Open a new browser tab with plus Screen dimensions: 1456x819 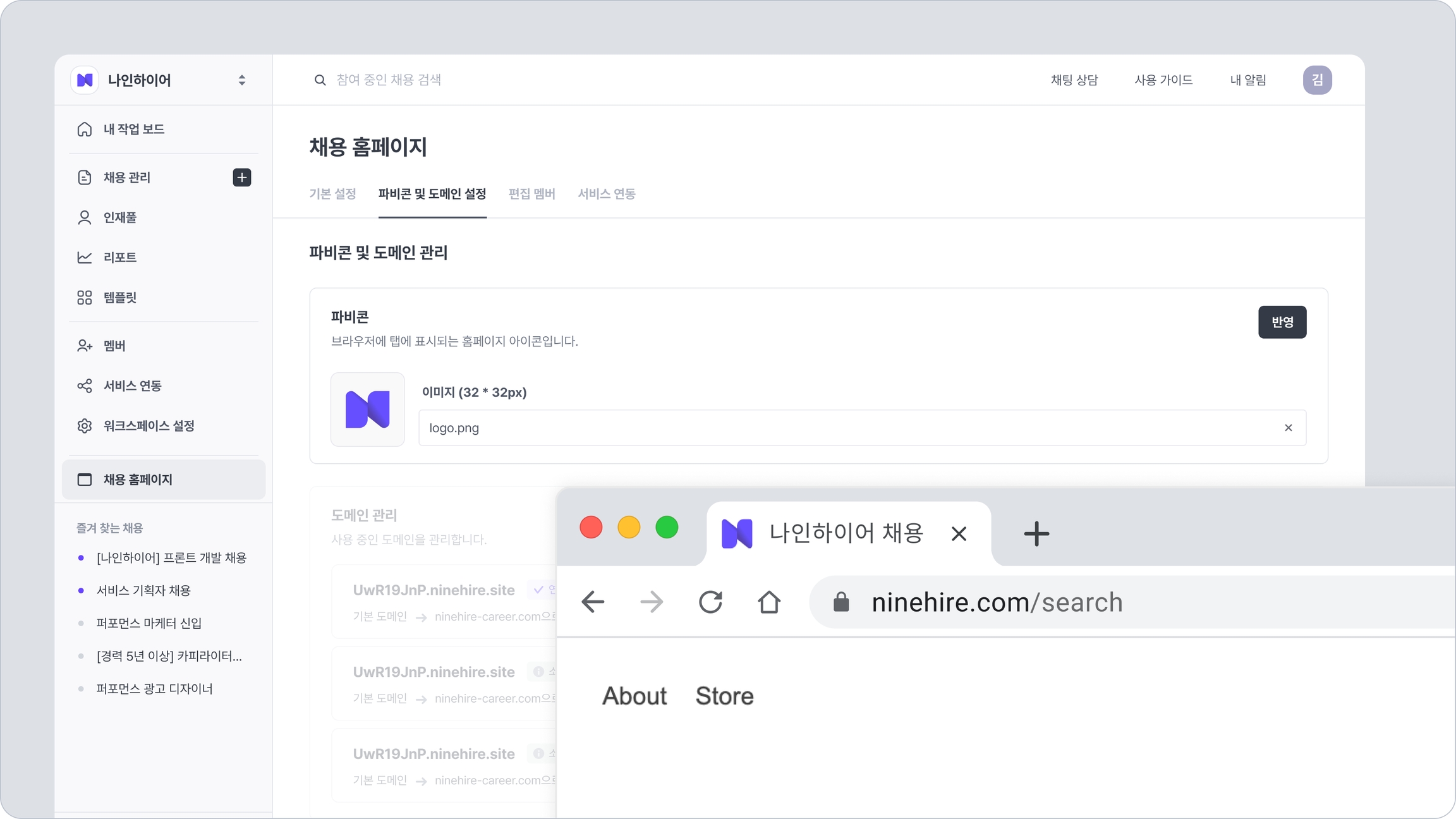pyautogui.click(x=1036, y=534)
